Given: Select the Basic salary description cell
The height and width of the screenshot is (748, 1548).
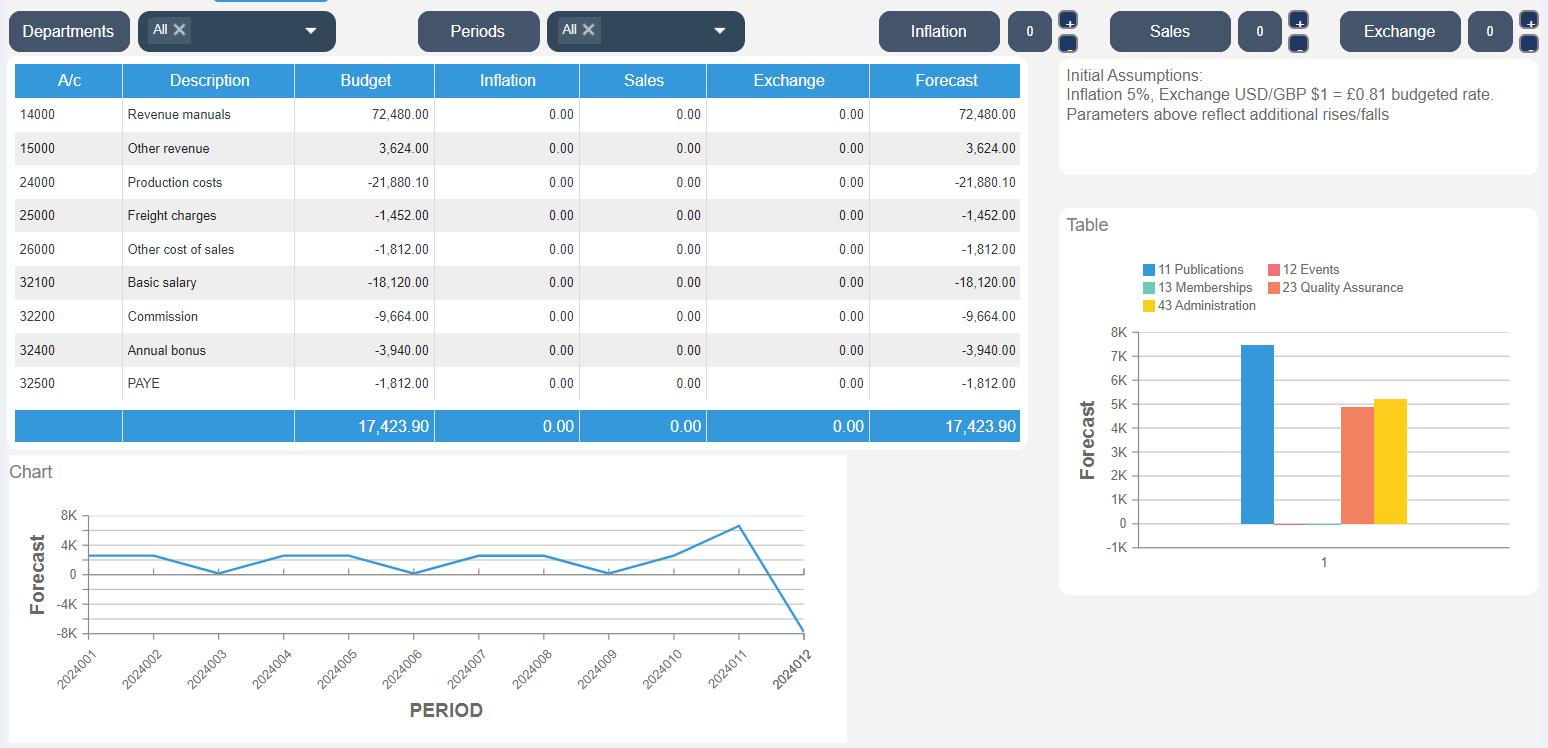Looking at the screenshot, I should [x=208, y=283].
